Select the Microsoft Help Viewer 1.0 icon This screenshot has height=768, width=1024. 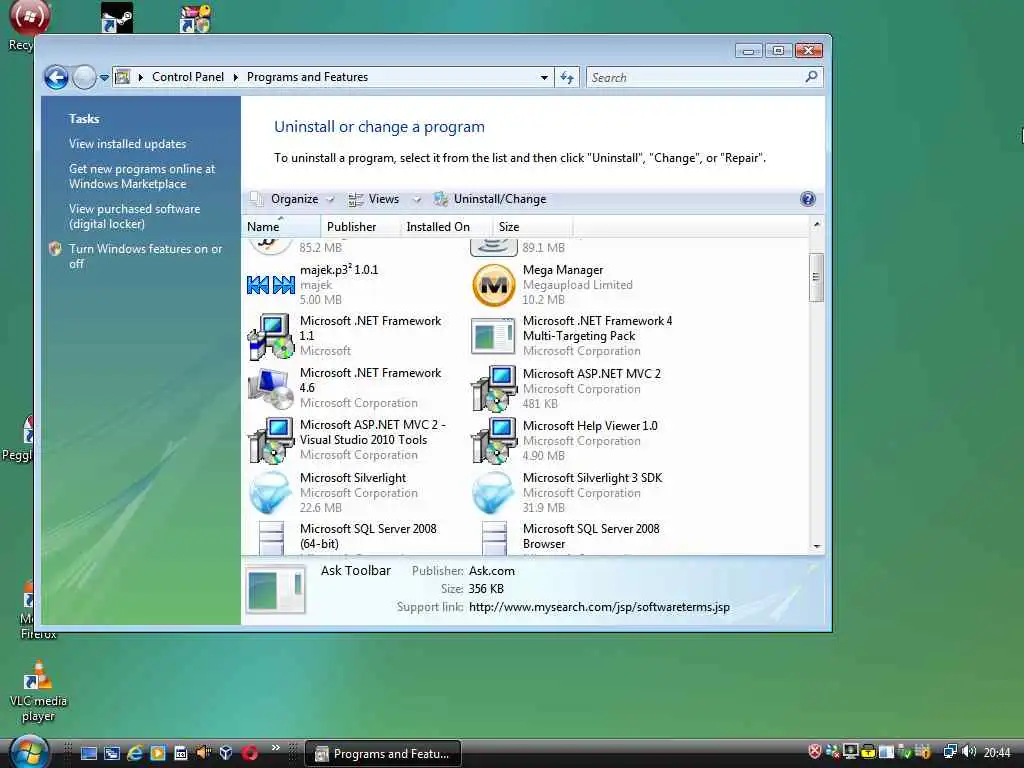click(494, 441)
